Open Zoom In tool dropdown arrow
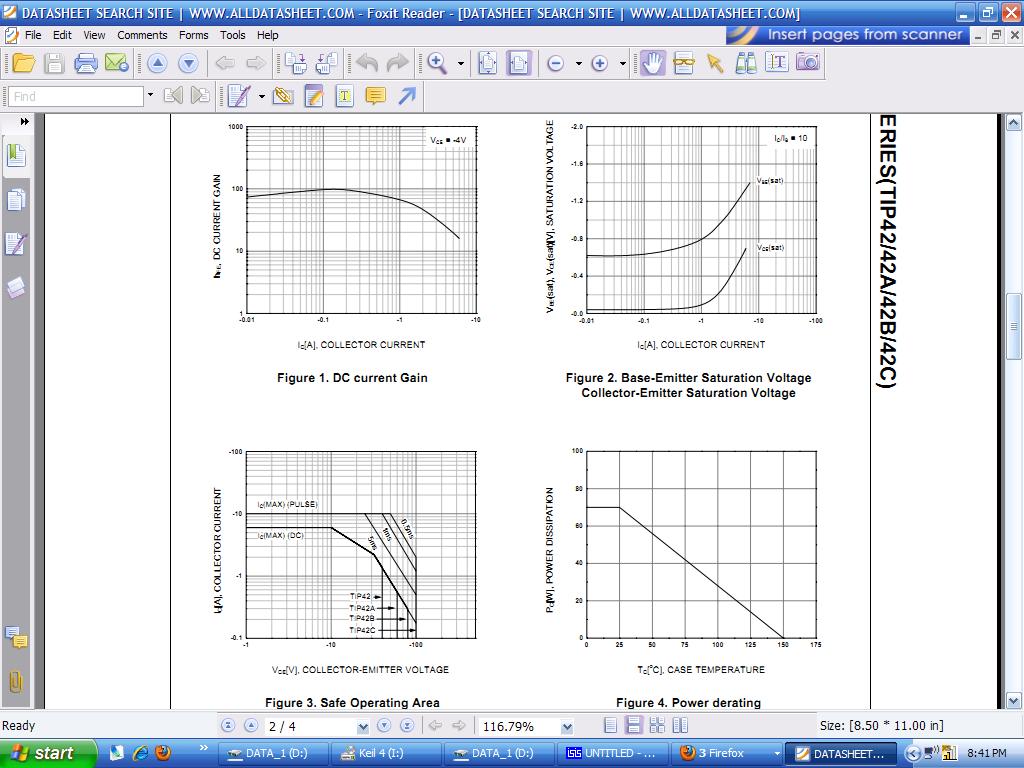This screenshot has height=768, width=1024. [461, 64]
